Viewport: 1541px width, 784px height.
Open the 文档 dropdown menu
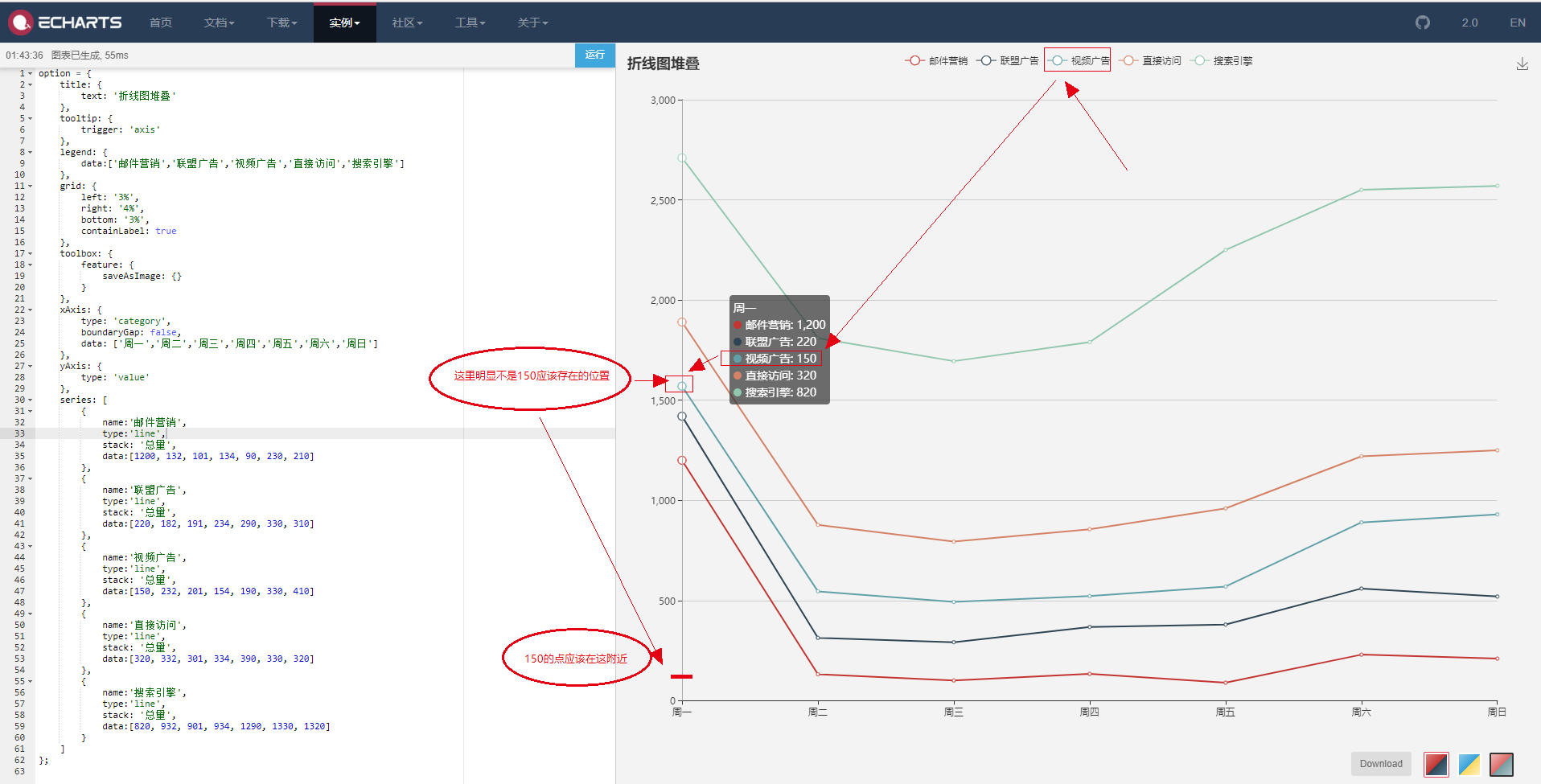coord(219,23)
